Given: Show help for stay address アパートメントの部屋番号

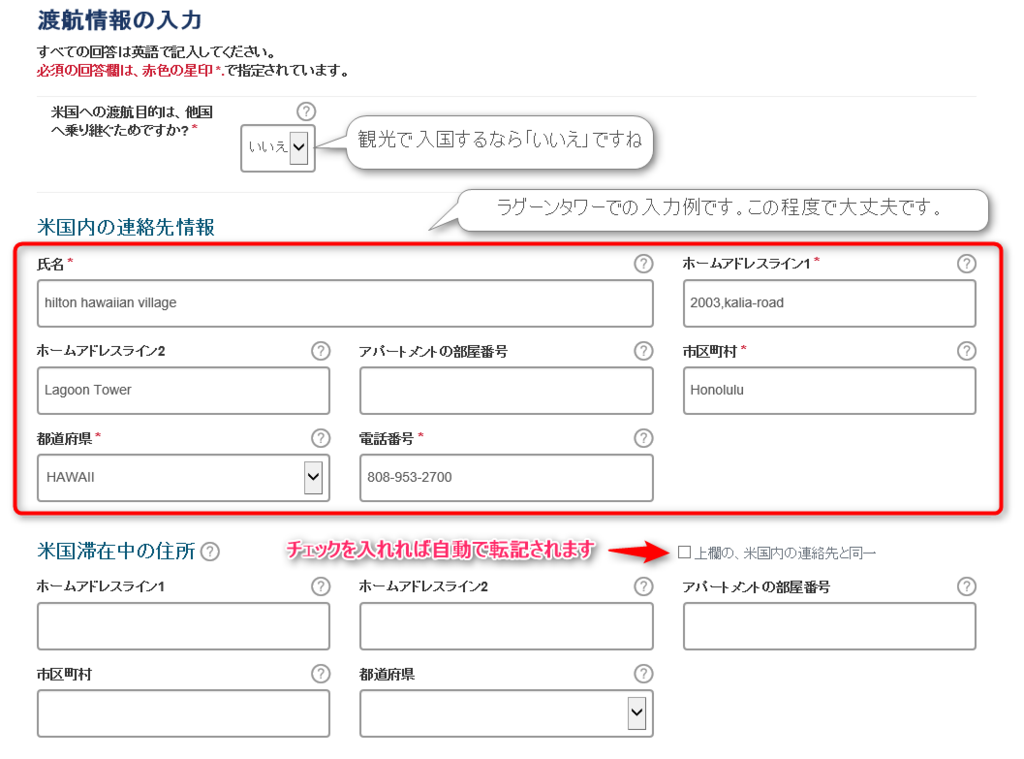Looking at the screenshot, I should 967,586.
